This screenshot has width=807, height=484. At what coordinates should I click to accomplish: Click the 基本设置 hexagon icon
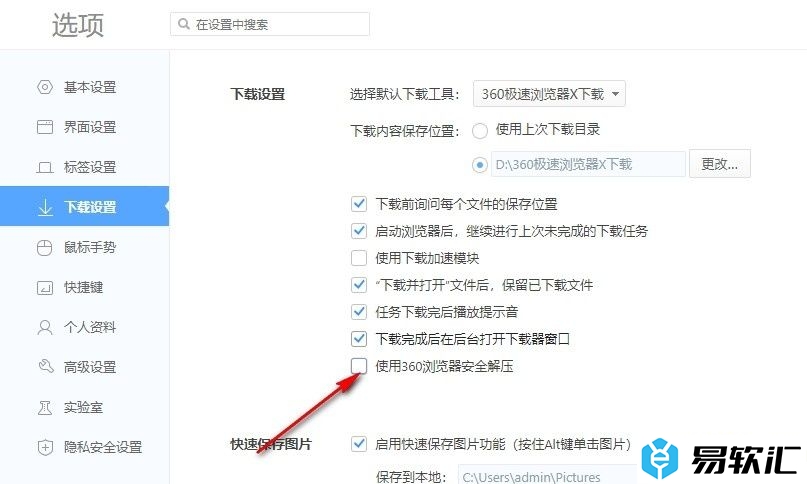45,87
